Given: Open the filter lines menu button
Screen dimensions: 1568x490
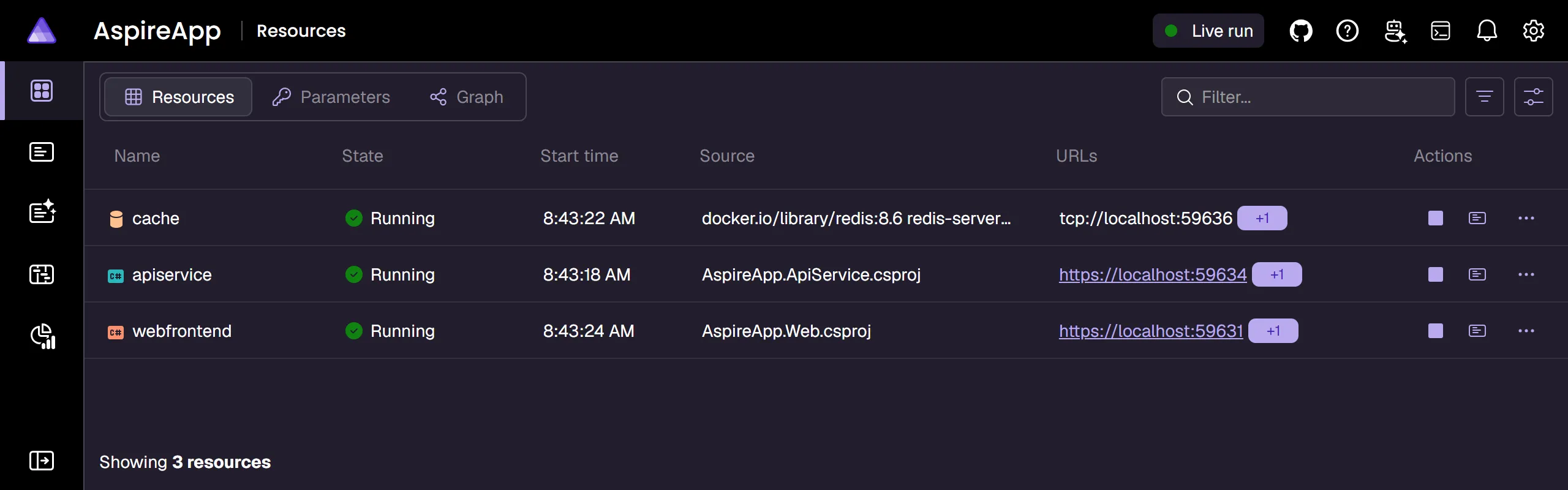Looking at the screenshot, I should click(1485, 97).
